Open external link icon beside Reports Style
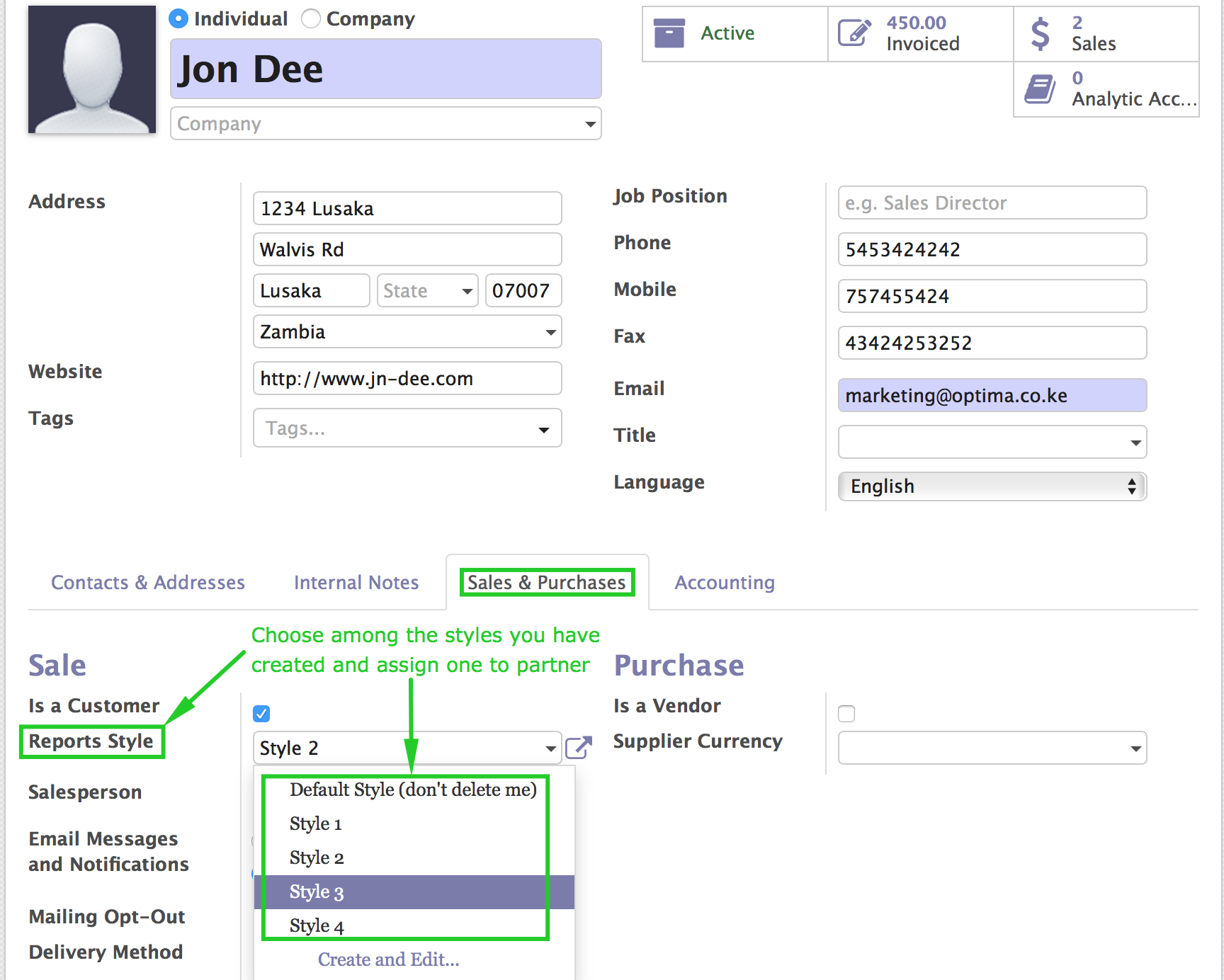 pos(579,748)
